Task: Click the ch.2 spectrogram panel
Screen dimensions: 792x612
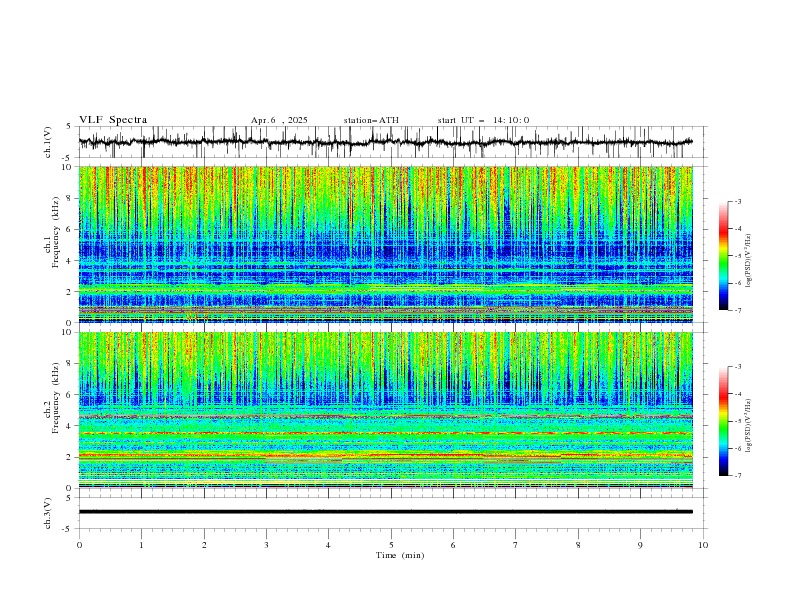Action: 385,410
